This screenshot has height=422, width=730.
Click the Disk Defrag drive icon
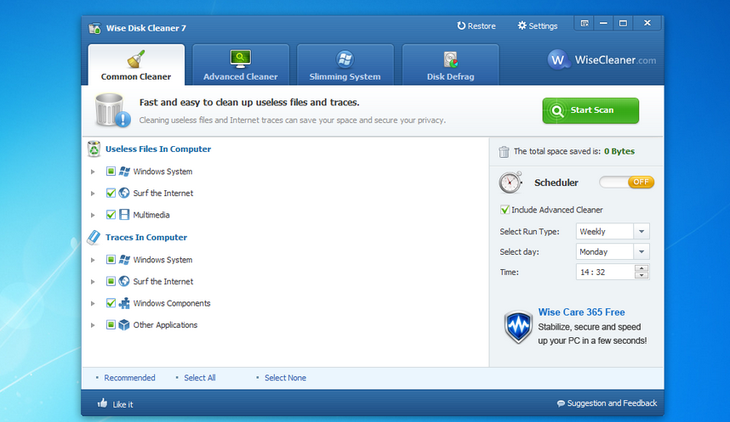point(451,60)
